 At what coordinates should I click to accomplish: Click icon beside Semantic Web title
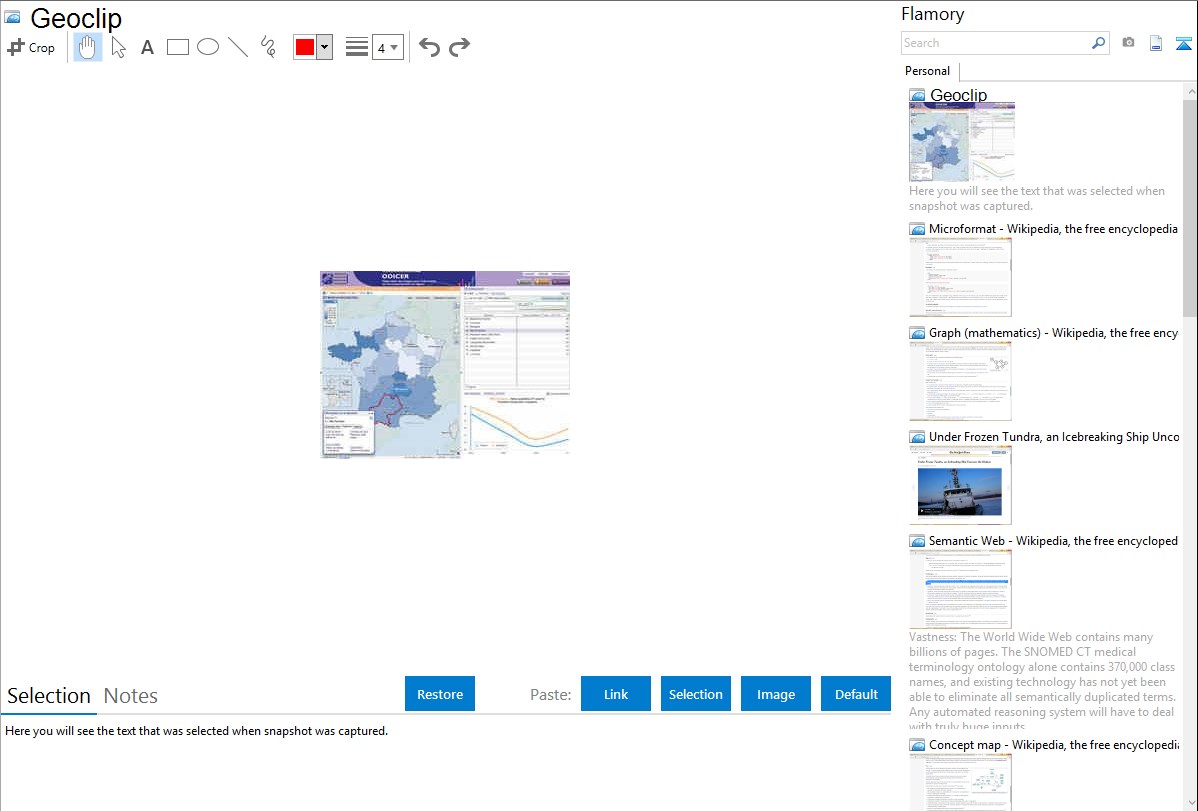pos(917,541)
